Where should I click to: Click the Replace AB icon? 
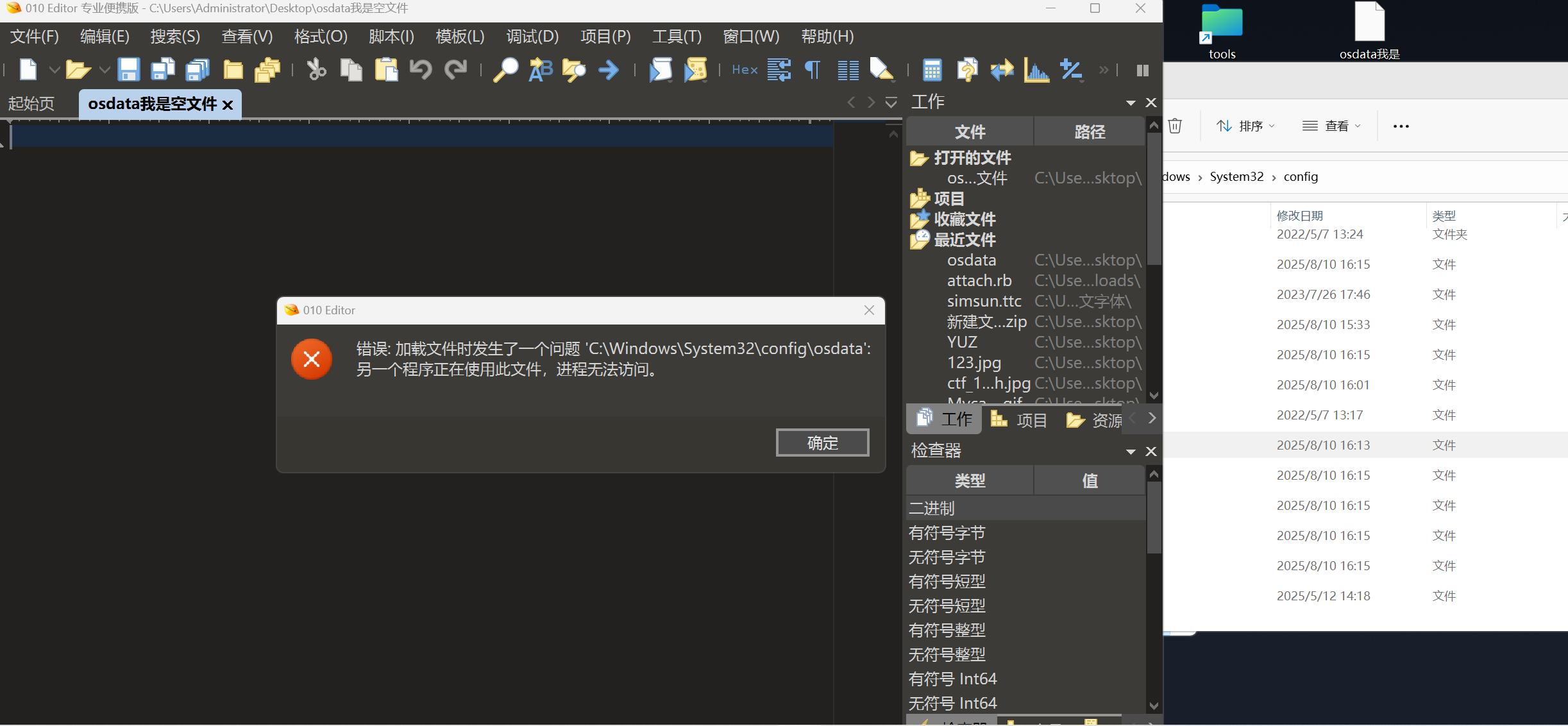[540, 69]
